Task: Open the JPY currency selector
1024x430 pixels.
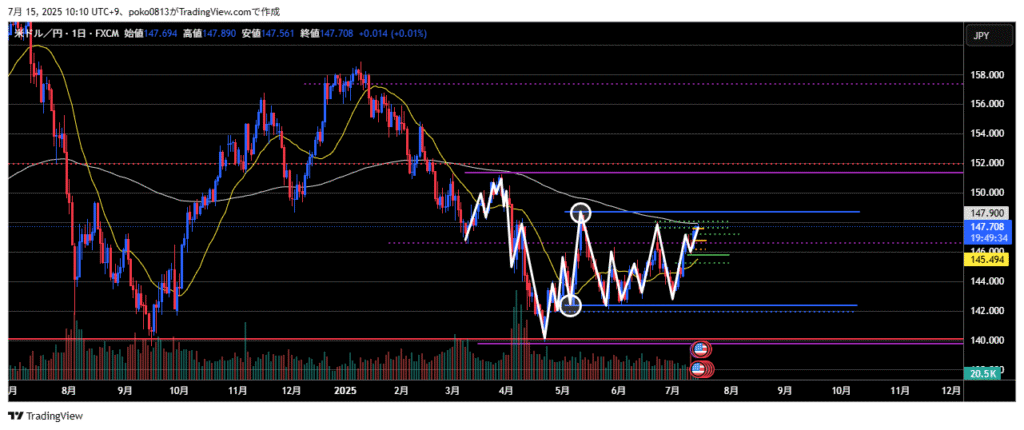Action: 981,36
